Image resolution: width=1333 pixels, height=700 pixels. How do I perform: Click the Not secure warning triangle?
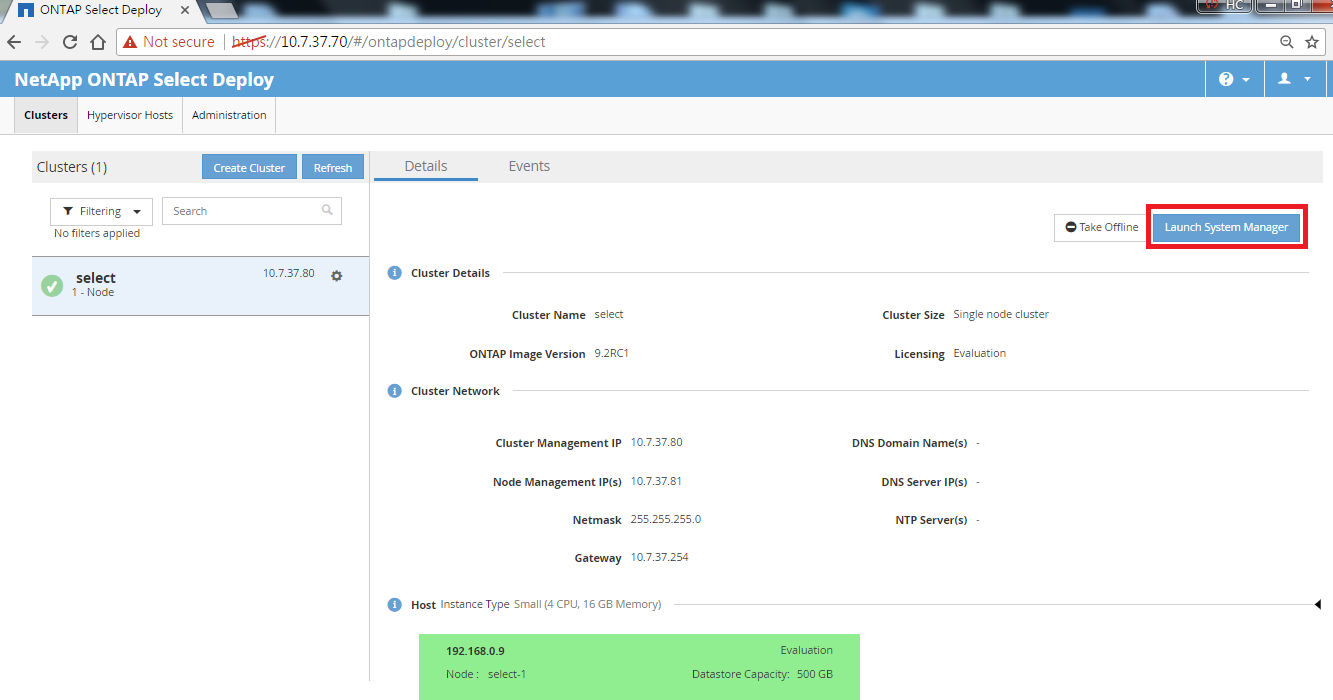(x=130, y=42)
